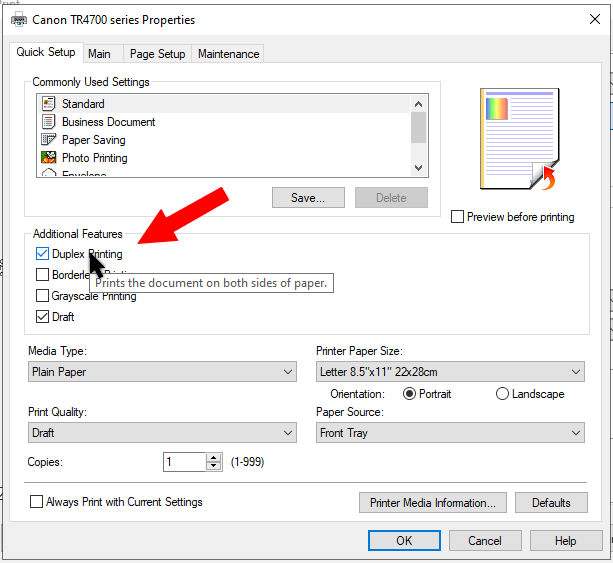
Task: Click the printer icon in title bar
Action: (19, 20)
